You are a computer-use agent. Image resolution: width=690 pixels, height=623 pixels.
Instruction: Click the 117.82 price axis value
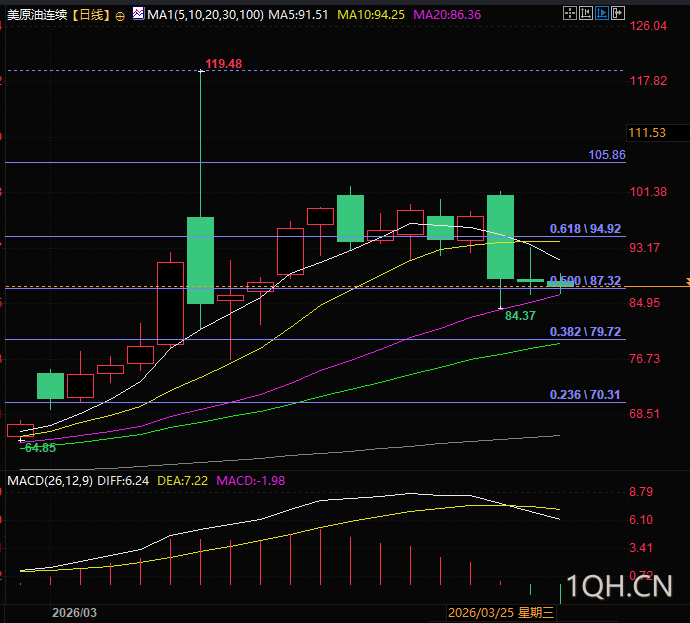coord(648,81)
